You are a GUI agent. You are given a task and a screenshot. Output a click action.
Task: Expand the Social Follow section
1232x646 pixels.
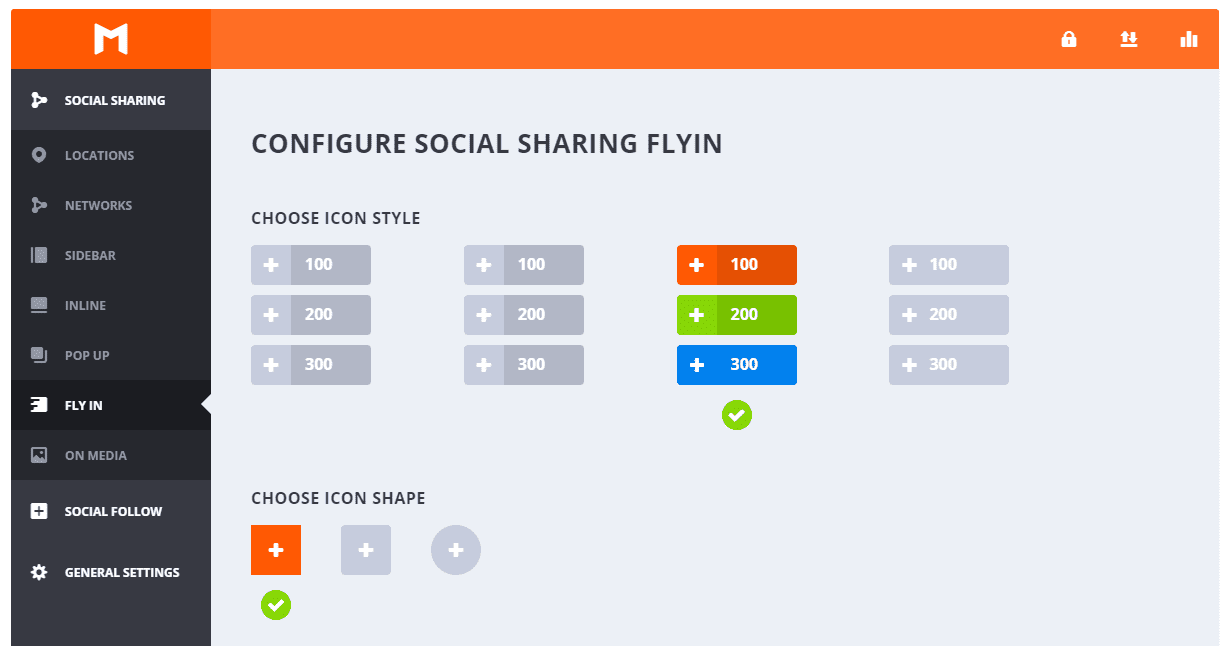[x=112, y=511]
